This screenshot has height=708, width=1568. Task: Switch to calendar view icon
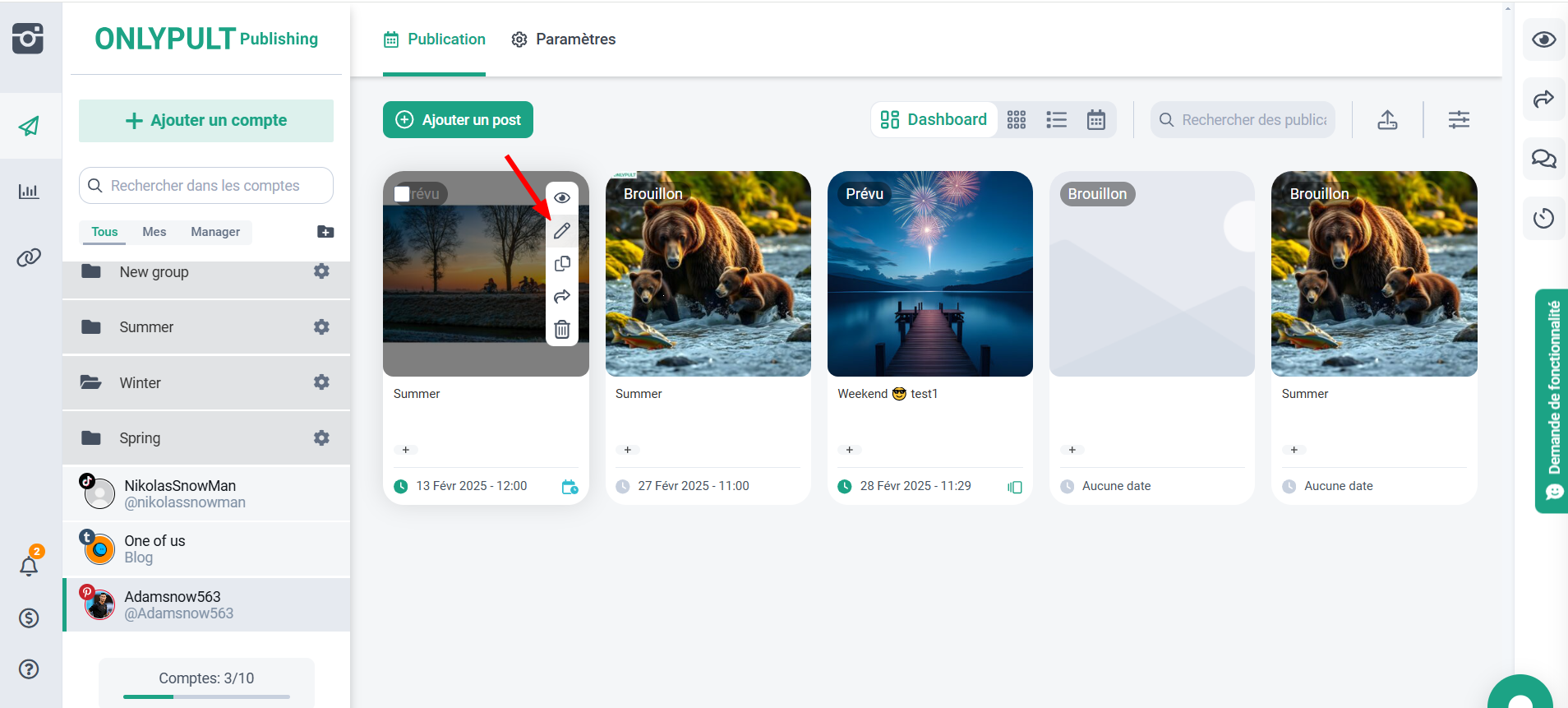pyautogui.click(x=1096, y=120)
